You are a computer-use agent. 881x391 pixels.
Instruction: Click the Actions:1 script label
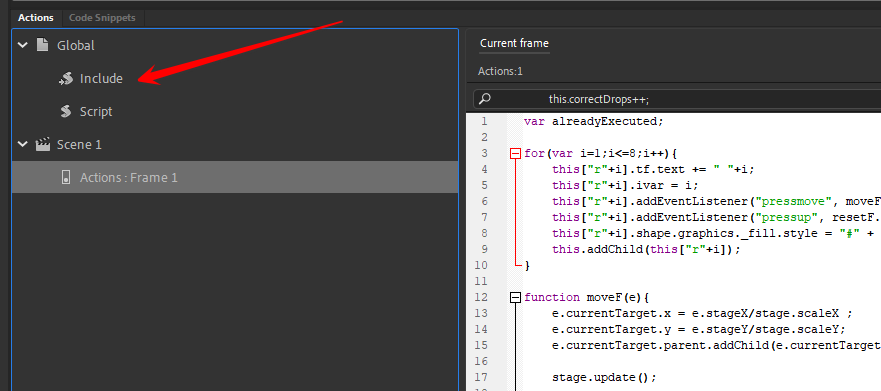tap(500, 71)
